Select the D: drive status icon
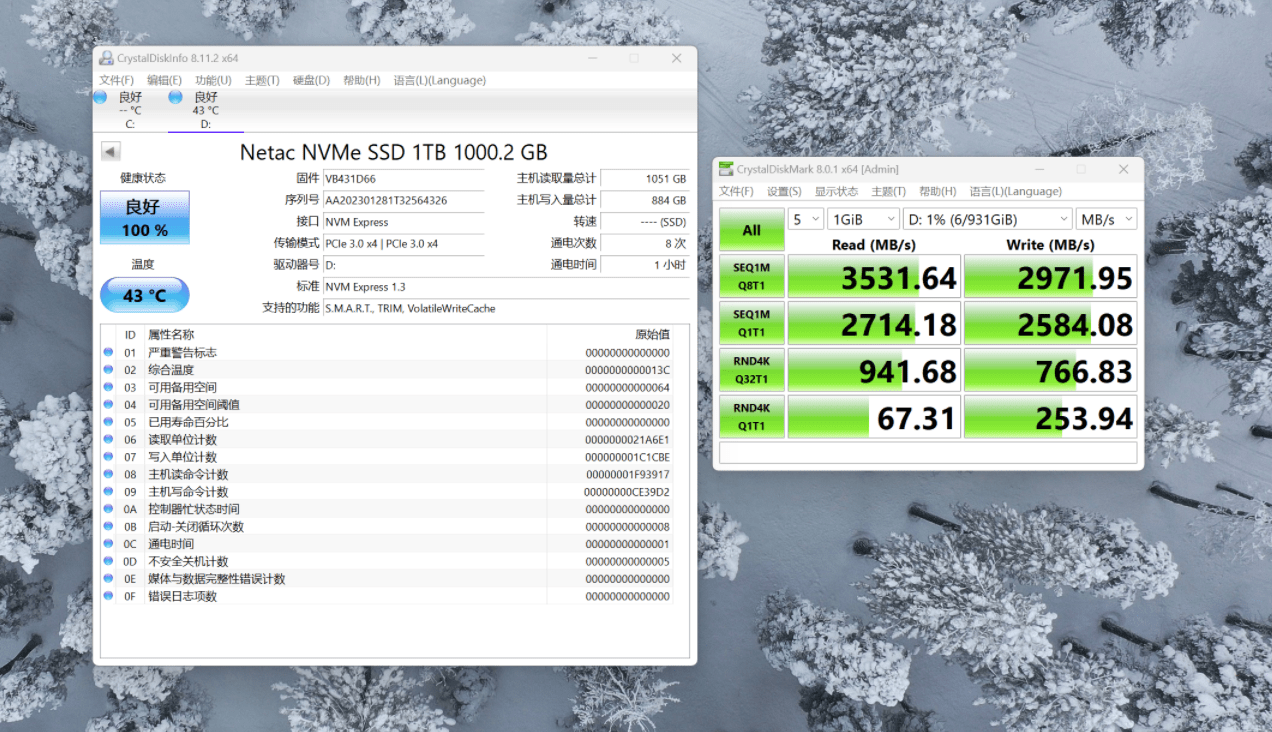This screenshot has height=732, width=1272. (176, 97)
